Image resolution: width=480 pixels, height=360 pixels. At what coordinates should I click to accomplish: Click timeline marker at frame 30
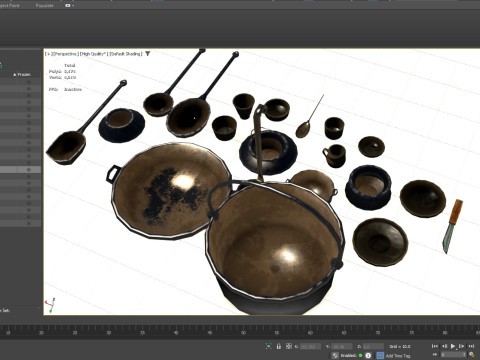109,332
